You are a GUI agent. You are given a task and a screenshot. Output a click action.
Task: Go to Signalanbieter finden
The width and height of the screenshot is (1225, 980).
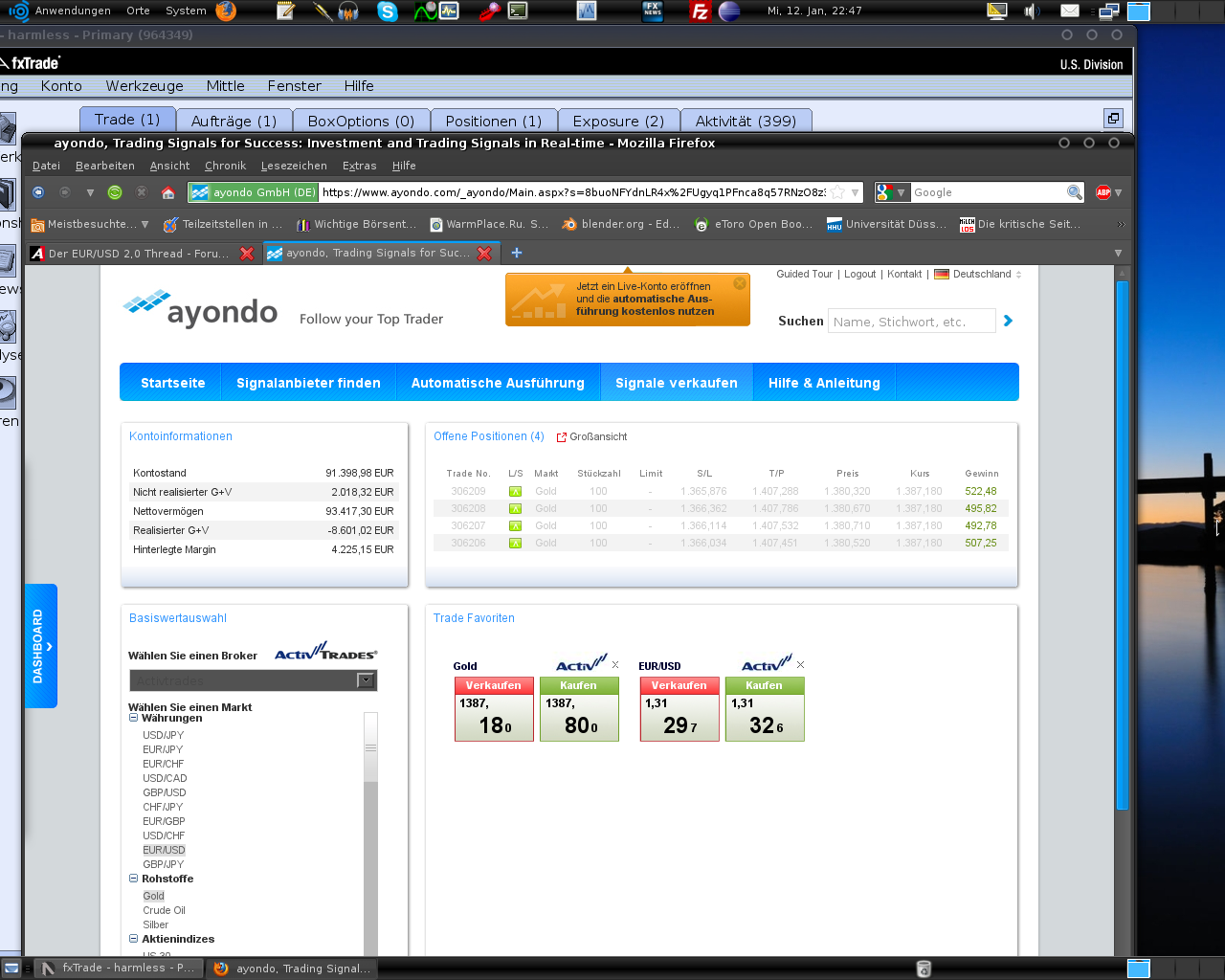tap(308, 383)
